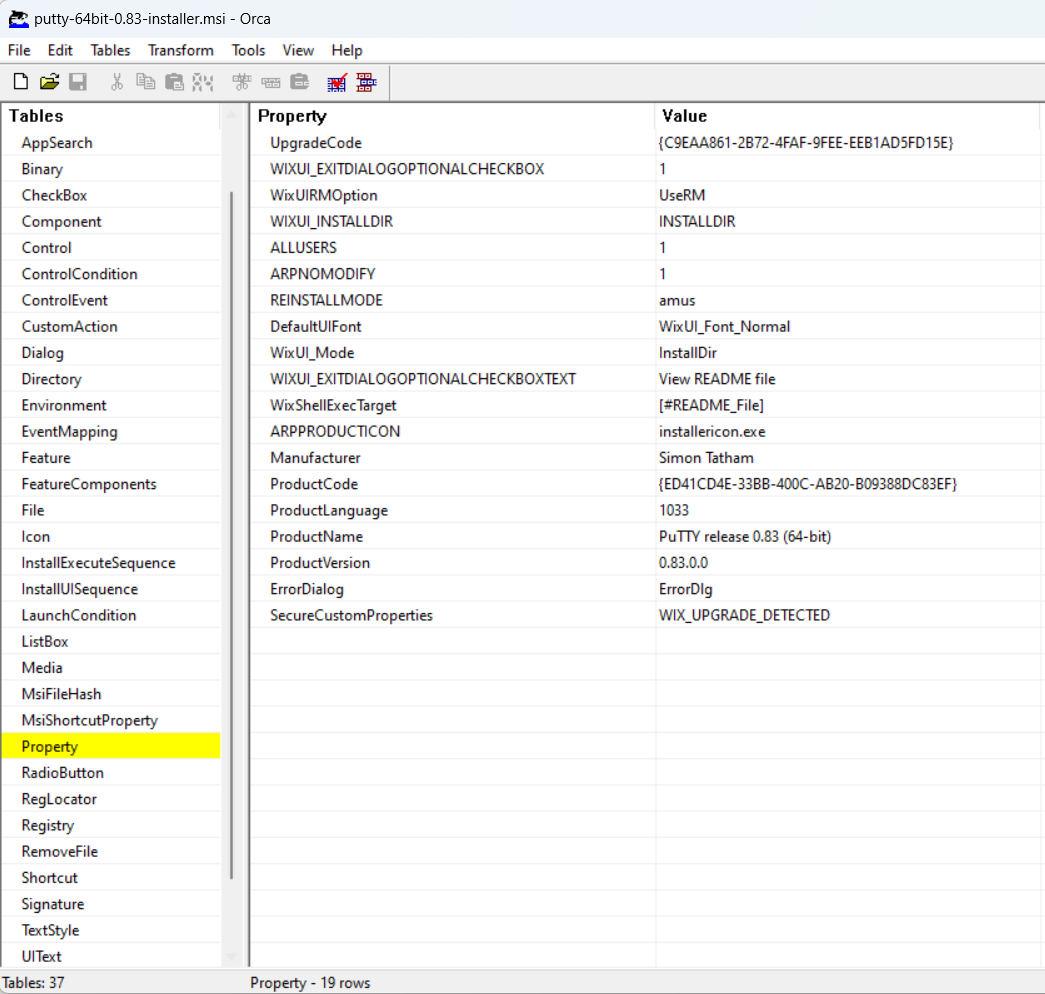The height and width of the screenshot is (994, 1045).
Task: Open an MSI file via the open folder icon
Action: pos(49,82)
